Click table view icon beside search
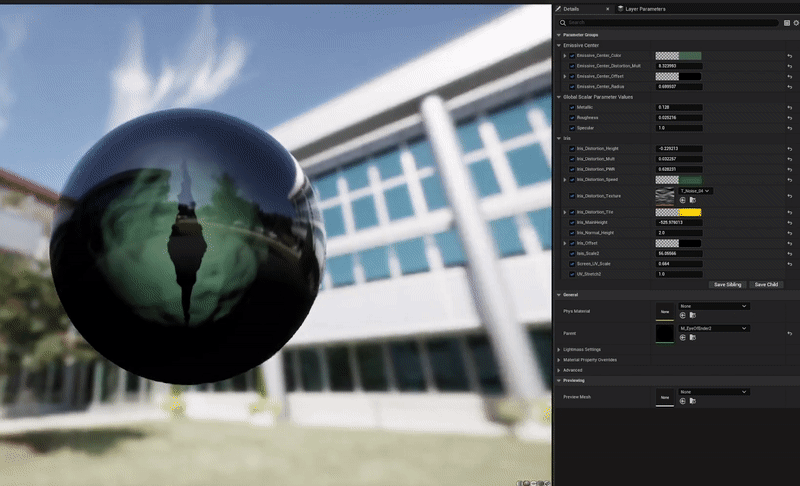The height and width of the screenshot is (486, 800). point(786,22)
